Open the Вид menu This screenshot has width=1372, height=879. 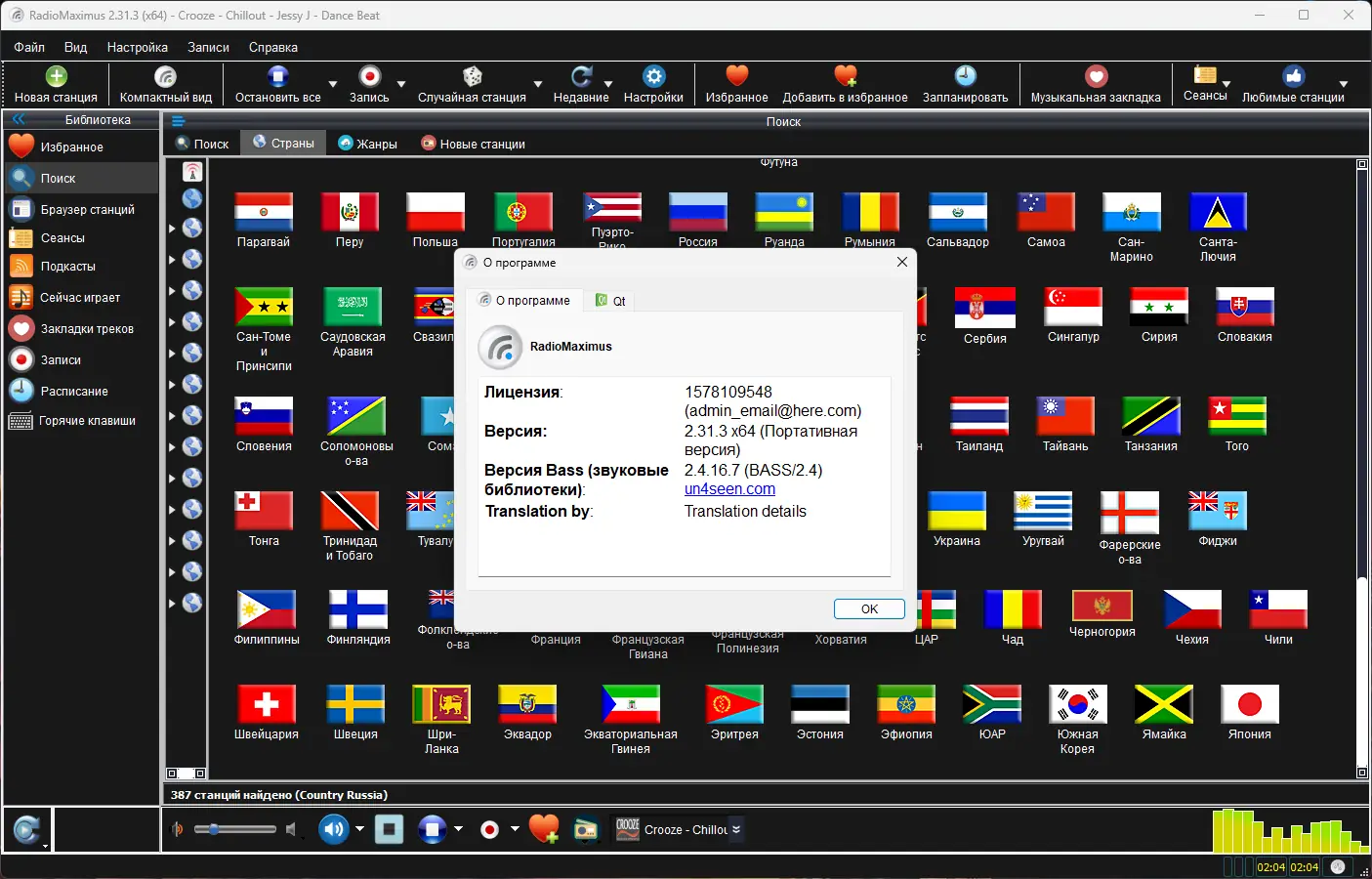(75, 47)
